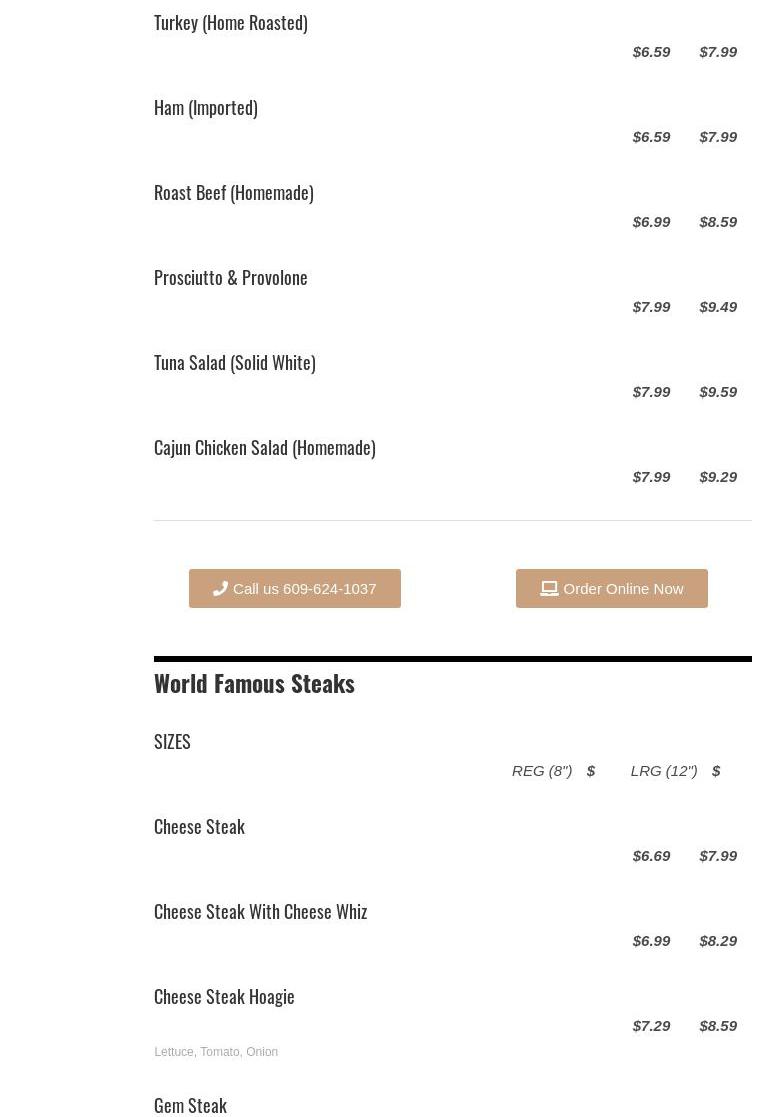770x1117 pixels.
Task: Select the Prosciutto & Provolone item
Action: 230,277
